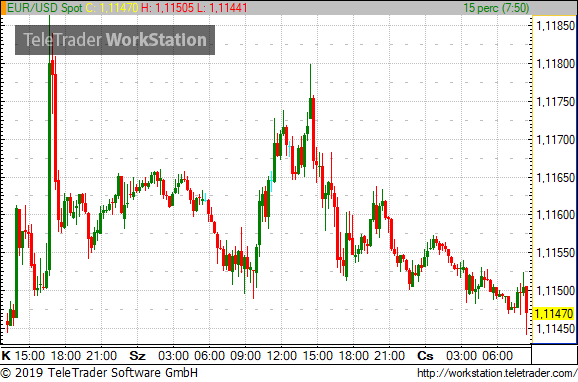
Task: Click the orange marker beside EUR/USD Spot
Action: [x=3, y=8]
